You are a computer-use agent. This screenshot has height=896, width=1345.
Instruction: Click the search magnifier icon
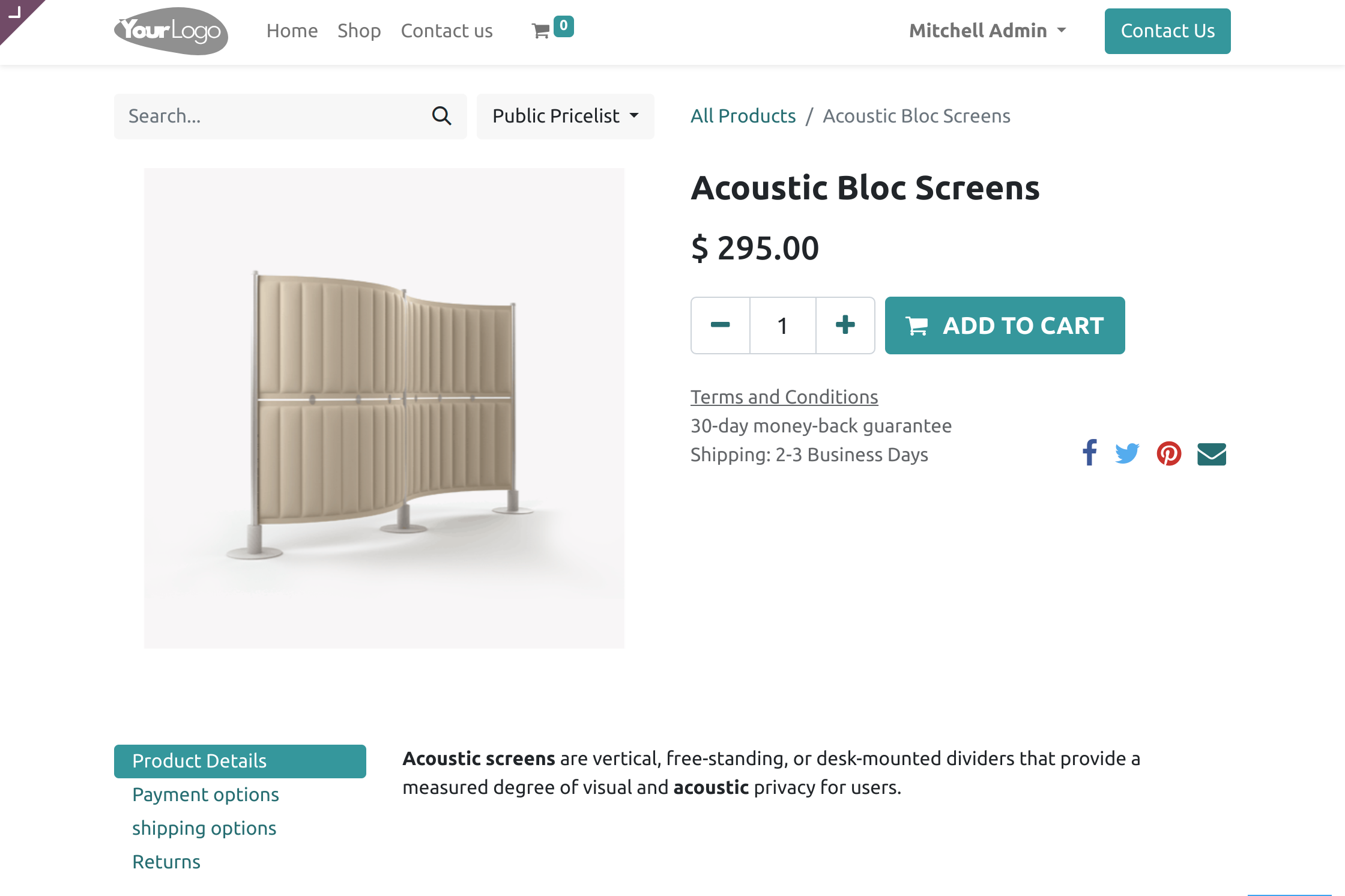441,116
